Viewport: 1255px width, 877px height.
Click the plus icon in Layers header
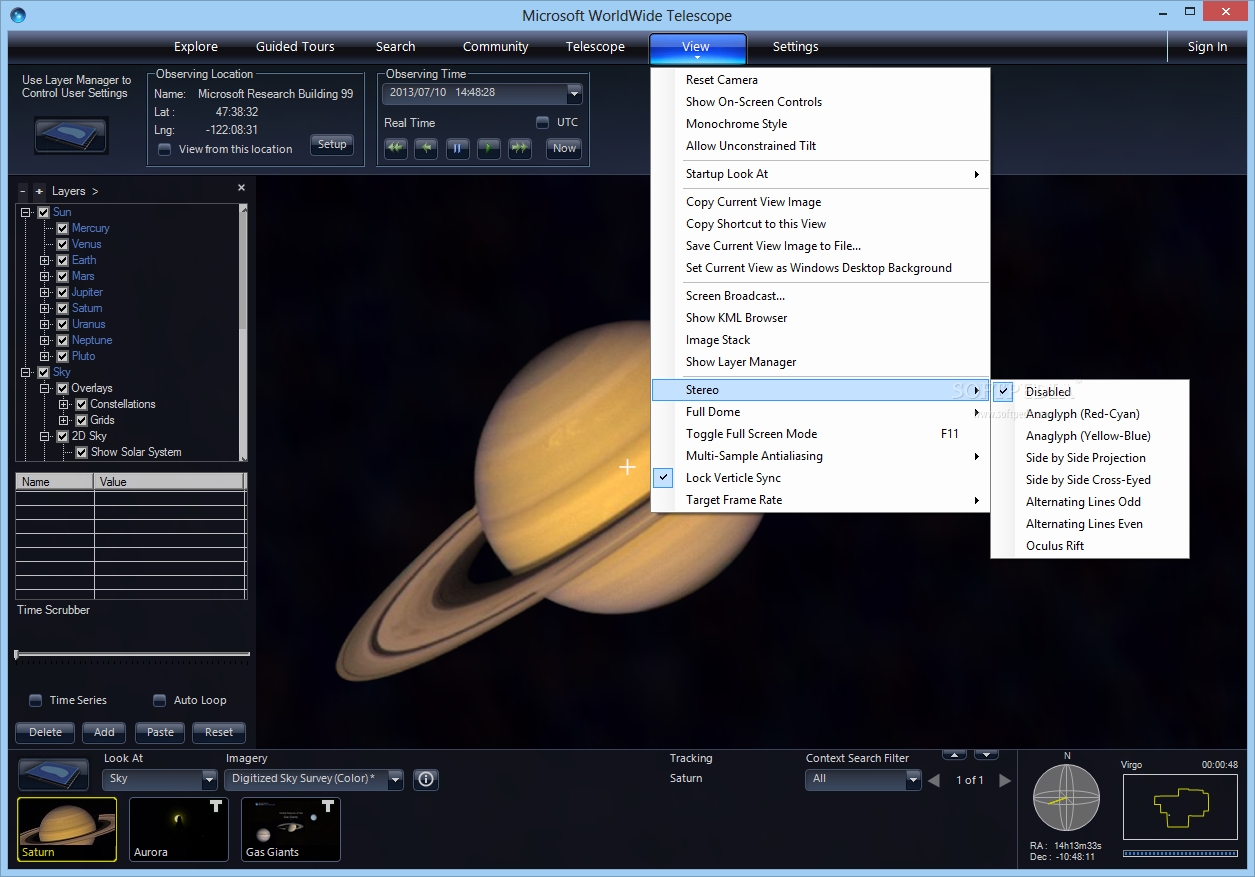click(x=39, y=191)
